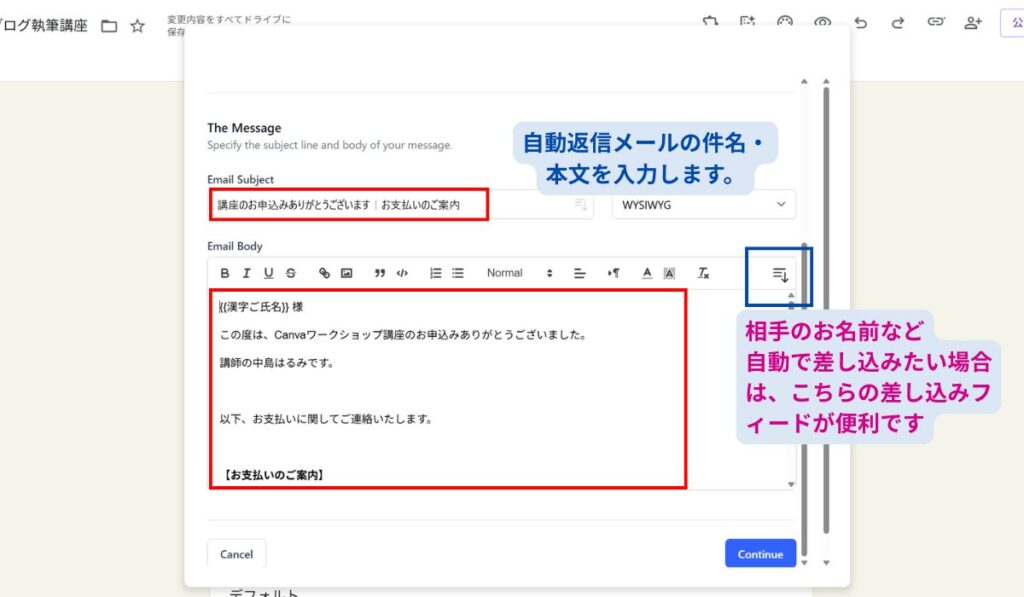
Task: Clear text formatting with Tx icon
Action: click(703, 273)
